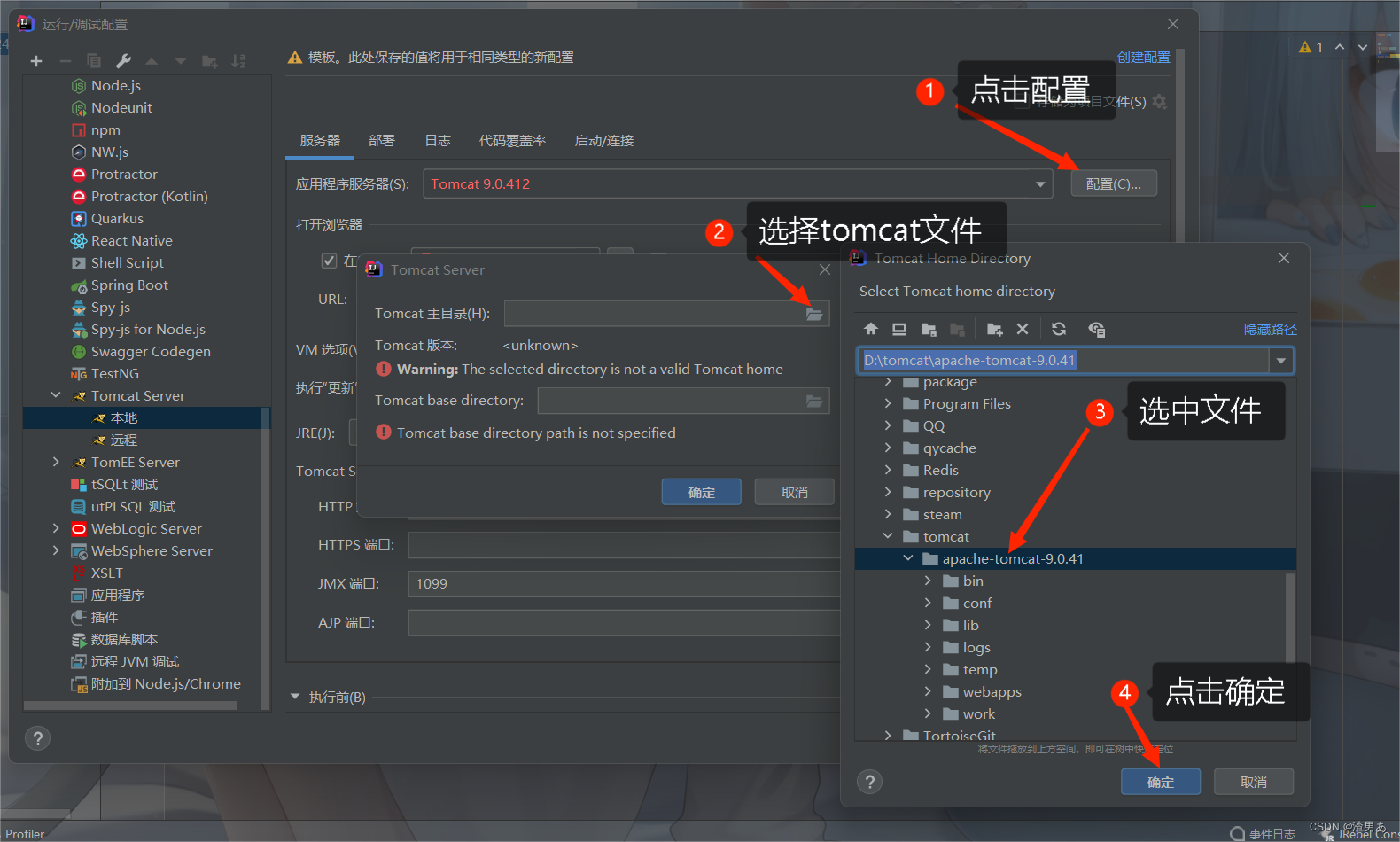Switch to the 部署 tab

pyautogui.click(x=382, y=140)
